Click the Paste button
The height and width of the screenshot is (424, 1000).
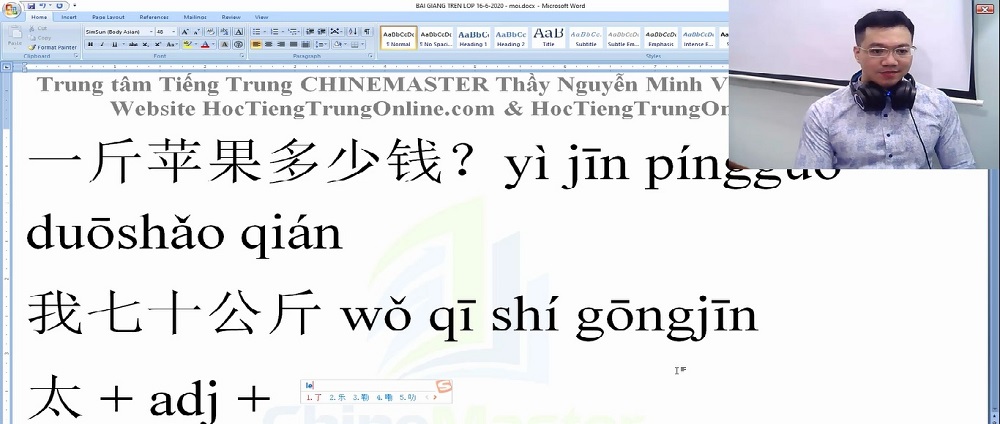click(x=15, y=37)
